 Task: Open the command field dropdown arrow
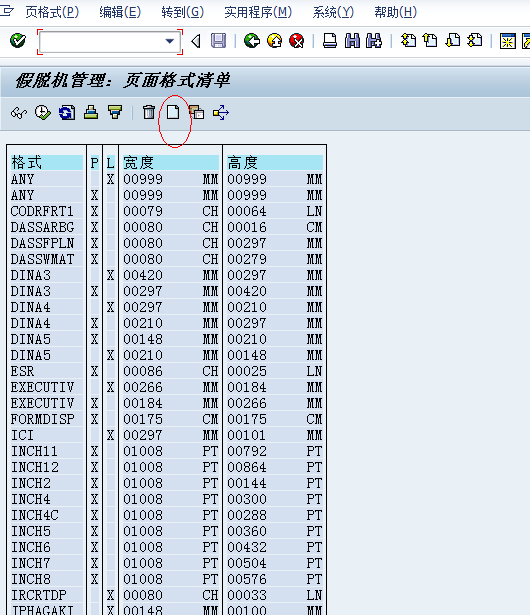point(170,41)
